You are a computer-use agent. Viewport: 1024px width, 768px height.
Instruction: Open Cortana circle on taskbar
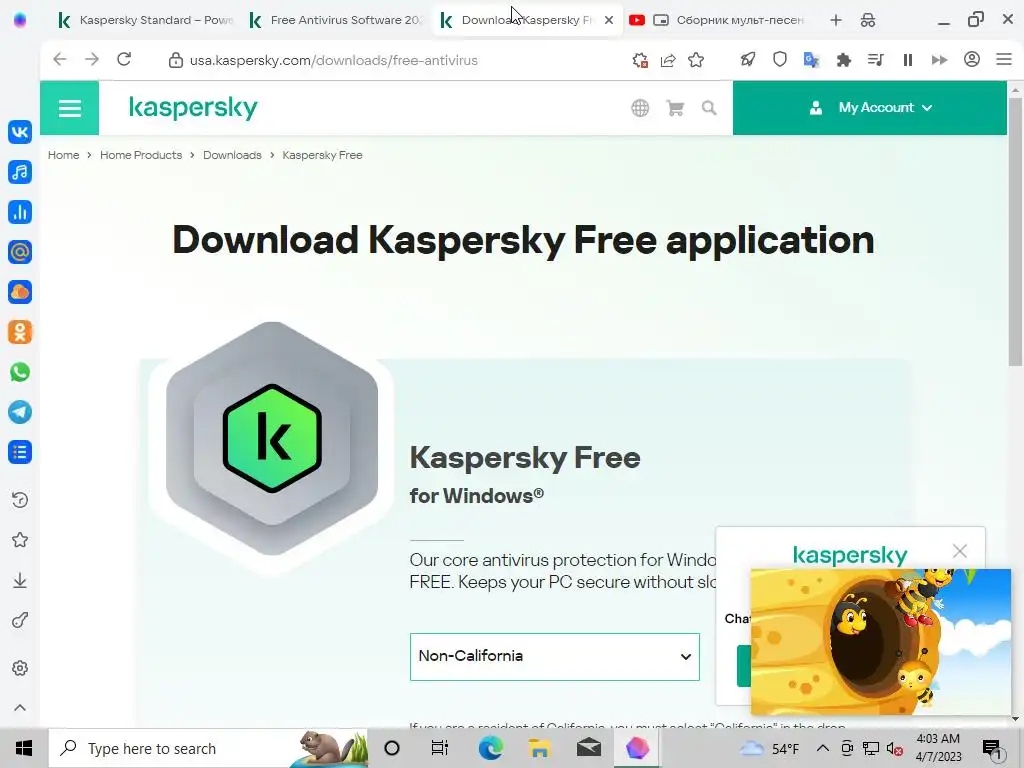click(x=392, y=748)
